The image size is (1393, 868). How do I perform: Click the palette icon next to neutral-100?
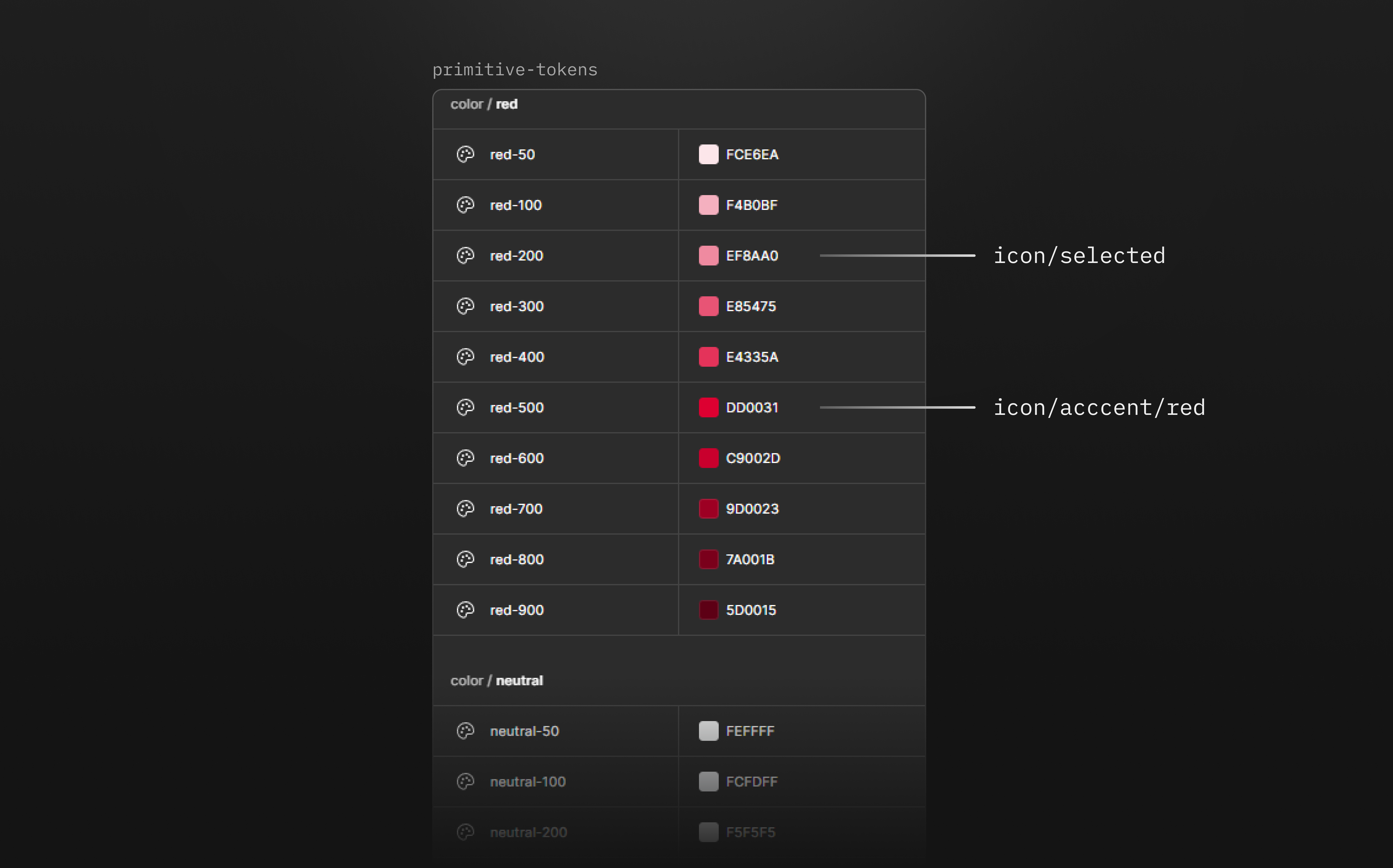point(465,781)
